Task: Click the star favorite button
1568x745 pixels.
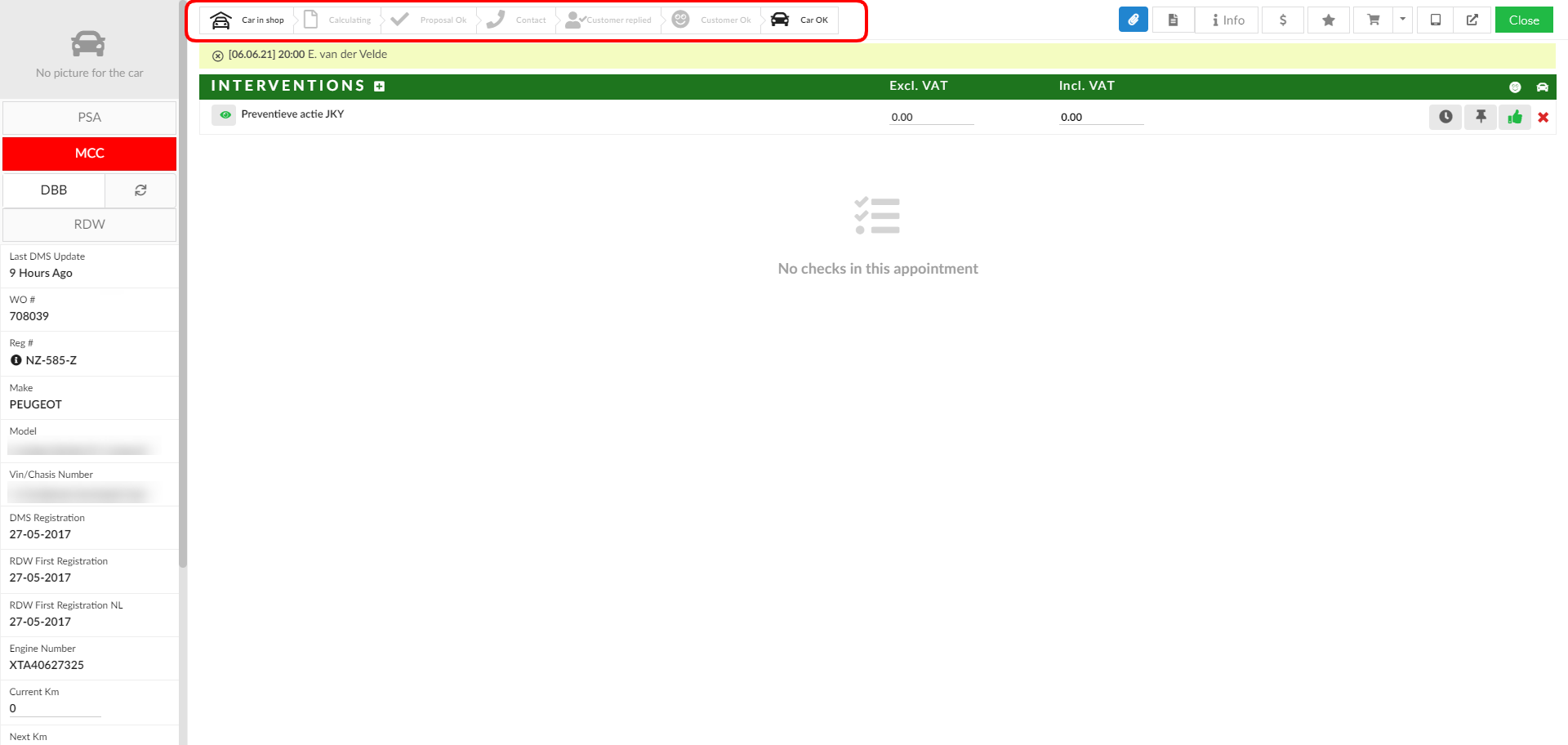Action: pos(1328,20)
